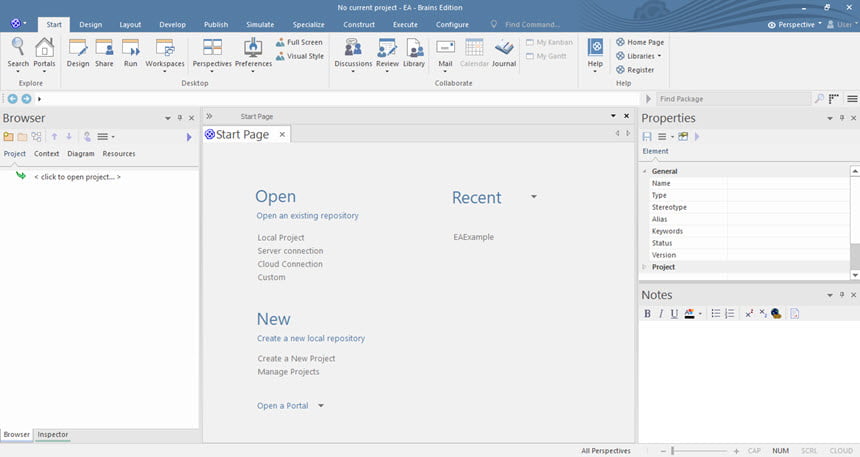
Task: Open the Develop ribbon tab
Action: click(172, 25)
